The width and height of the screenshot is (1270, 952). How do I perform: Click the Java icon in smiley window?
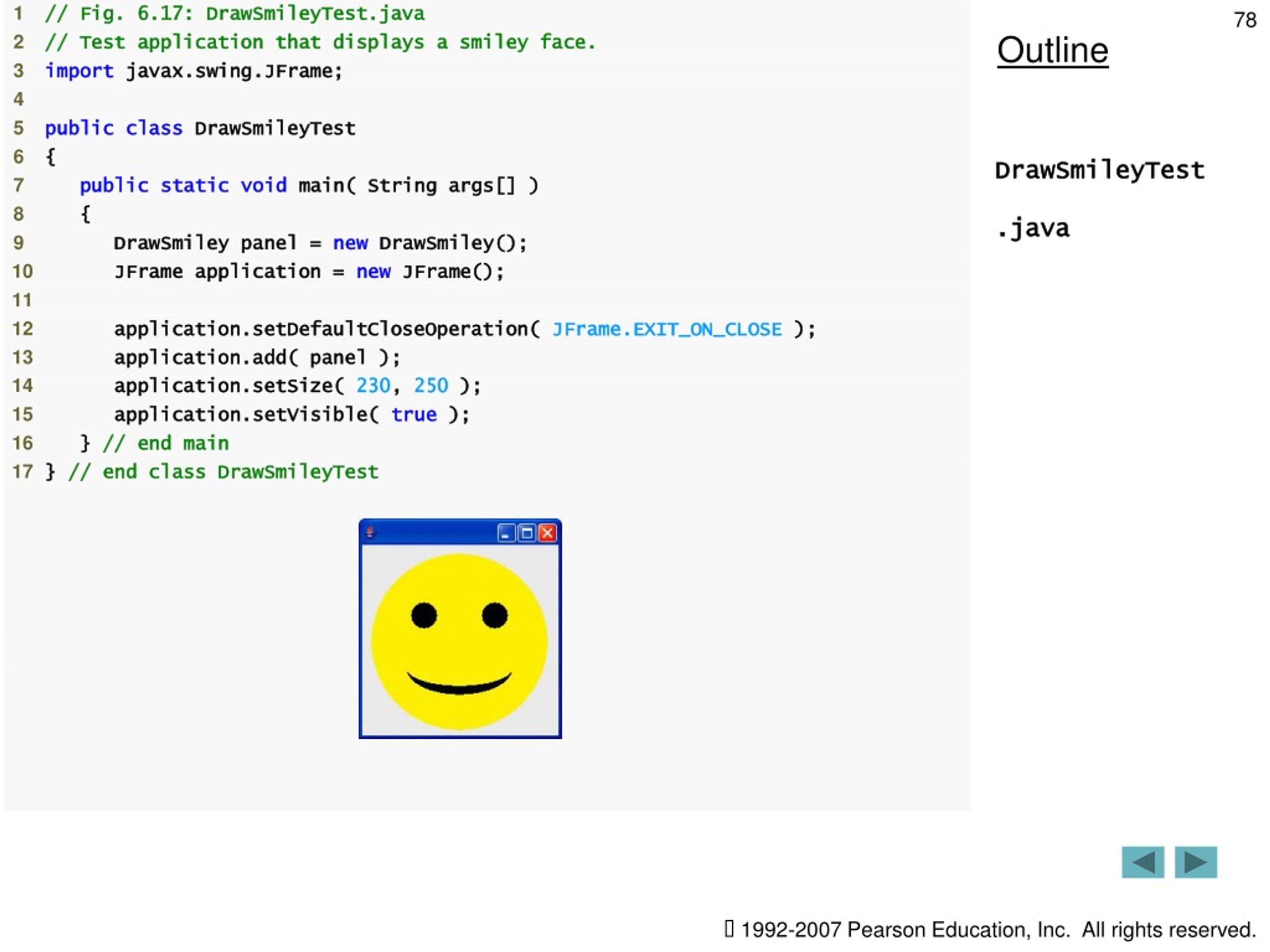click(371, 533)
